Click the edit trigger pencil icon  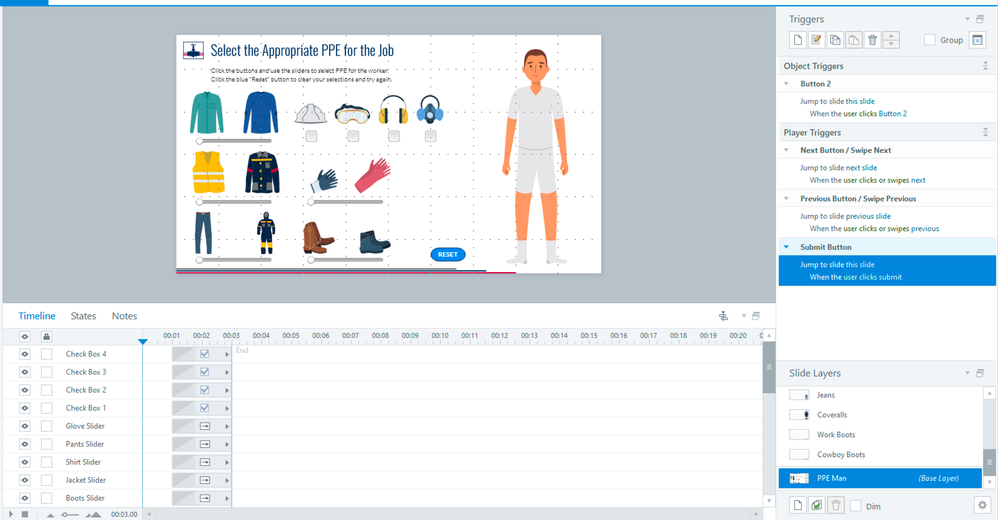(816, 39)
